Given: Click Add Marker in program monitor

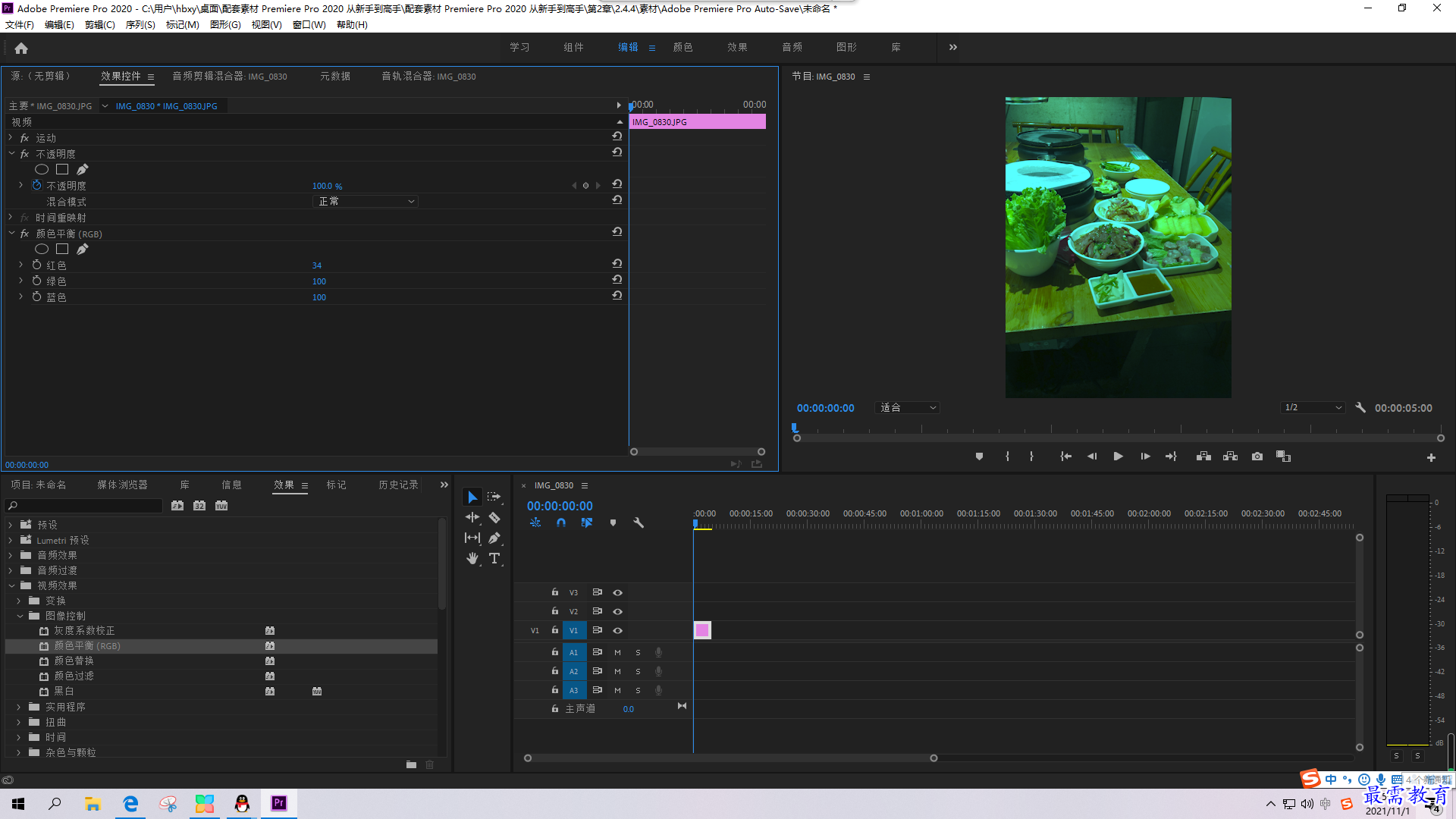Looking at the screenshot, I should [x=979, y=457].
